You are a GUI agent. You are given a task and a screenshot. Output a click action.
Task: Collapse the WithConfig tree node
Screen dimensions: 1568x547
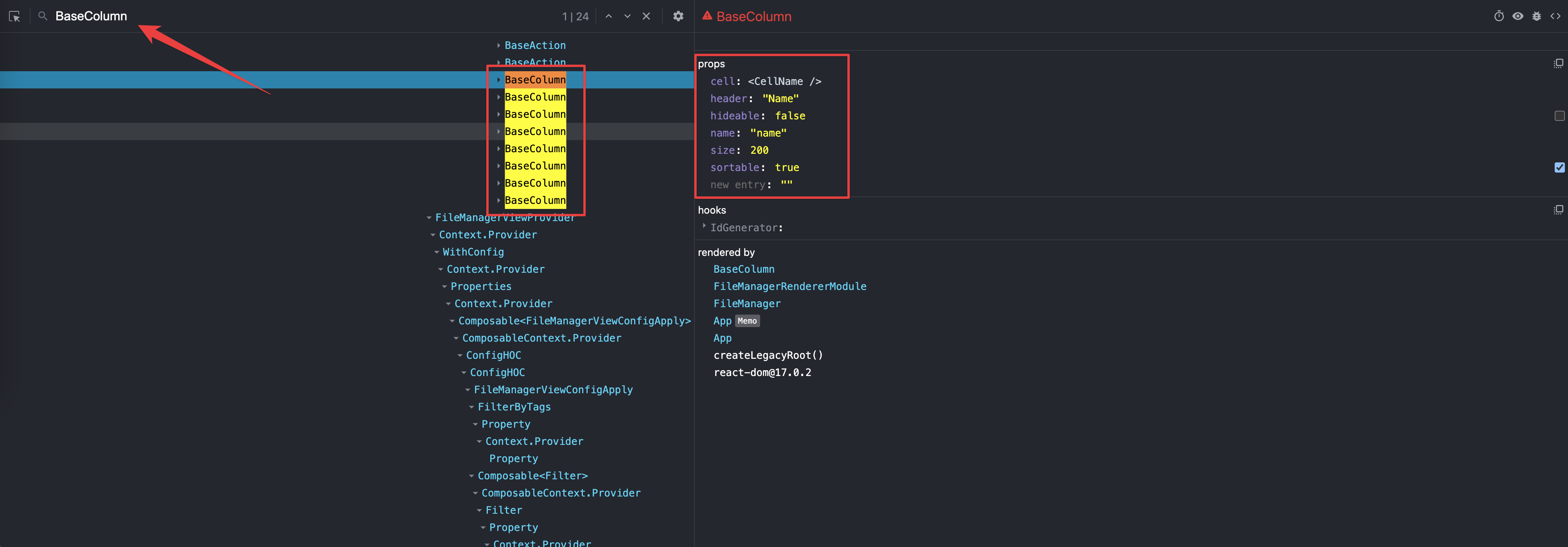click(x=437, y=252)
